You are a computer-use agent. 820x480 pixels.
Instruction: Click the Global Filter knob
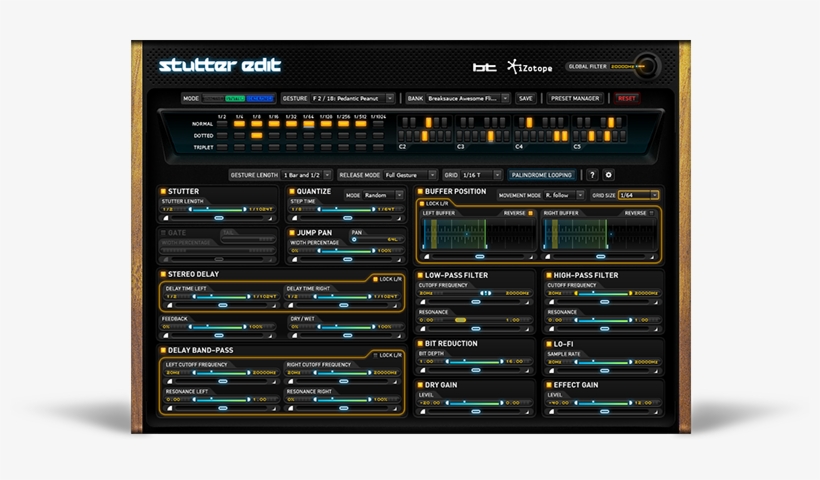(648, 66)
